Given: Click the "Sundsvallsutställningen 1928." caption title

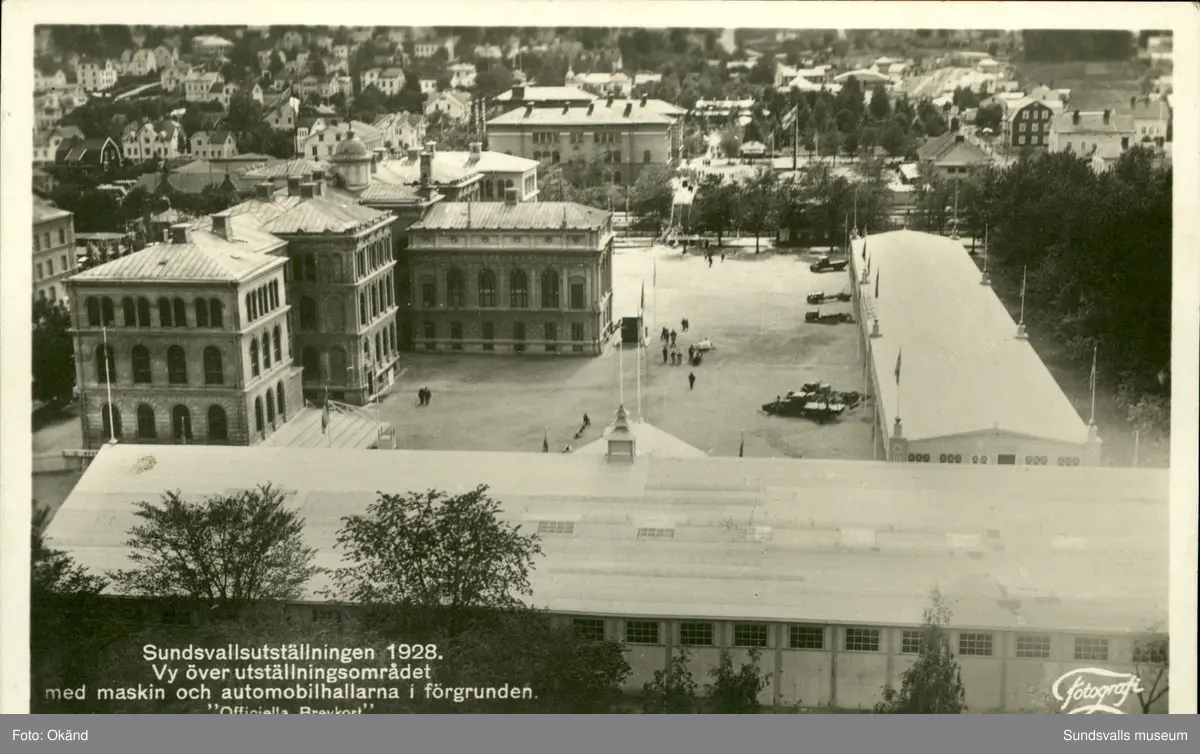Looking at the screenshot, I should click(291, 652).
